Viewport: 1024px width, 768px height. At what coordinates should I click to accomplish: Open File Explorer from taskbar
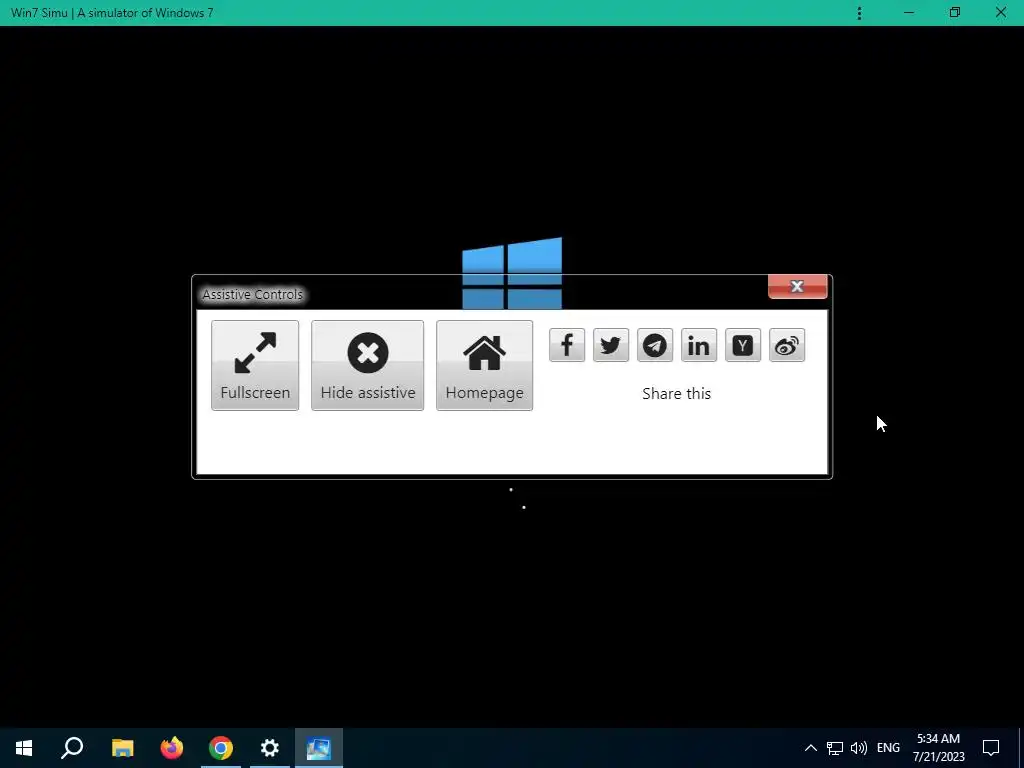click(x=122, y=748)
